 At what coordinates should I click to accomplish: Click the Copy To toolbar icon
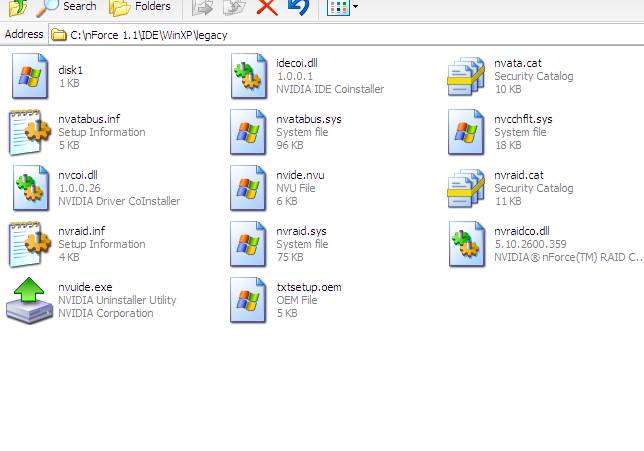[x=234, y=7]
